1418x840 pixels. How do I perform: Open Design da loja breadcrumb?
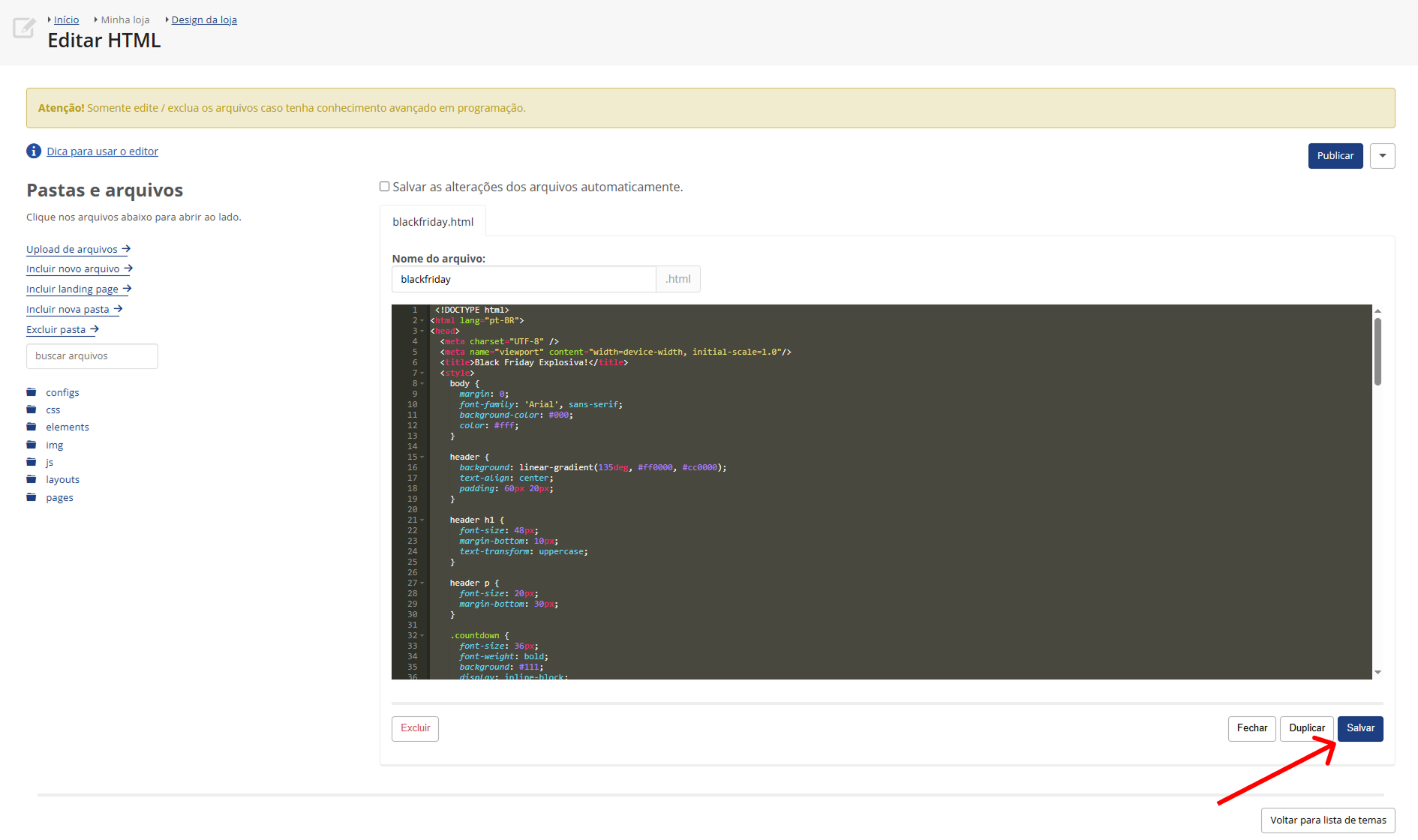[204, 19]
